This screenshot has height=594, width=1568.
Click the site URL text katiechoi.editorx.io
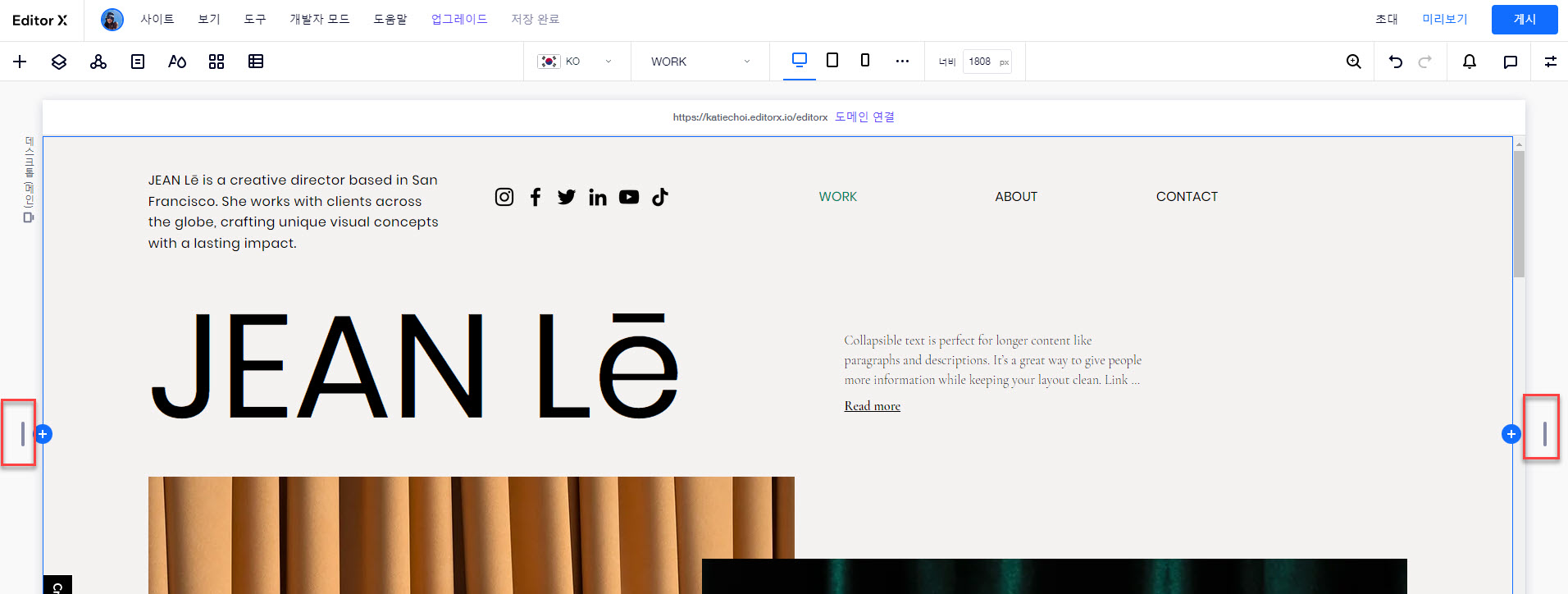tap(750, 117)
